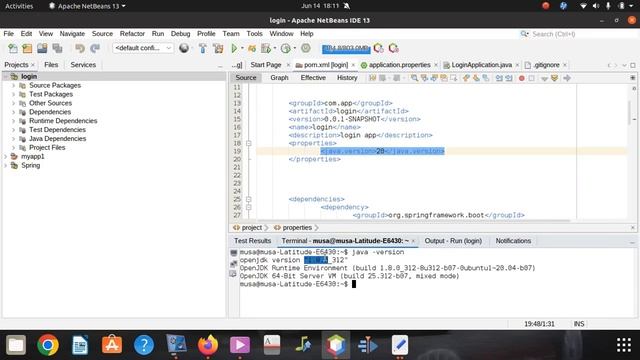Select Java Dependencies in project tree

[x=58, y=138]
